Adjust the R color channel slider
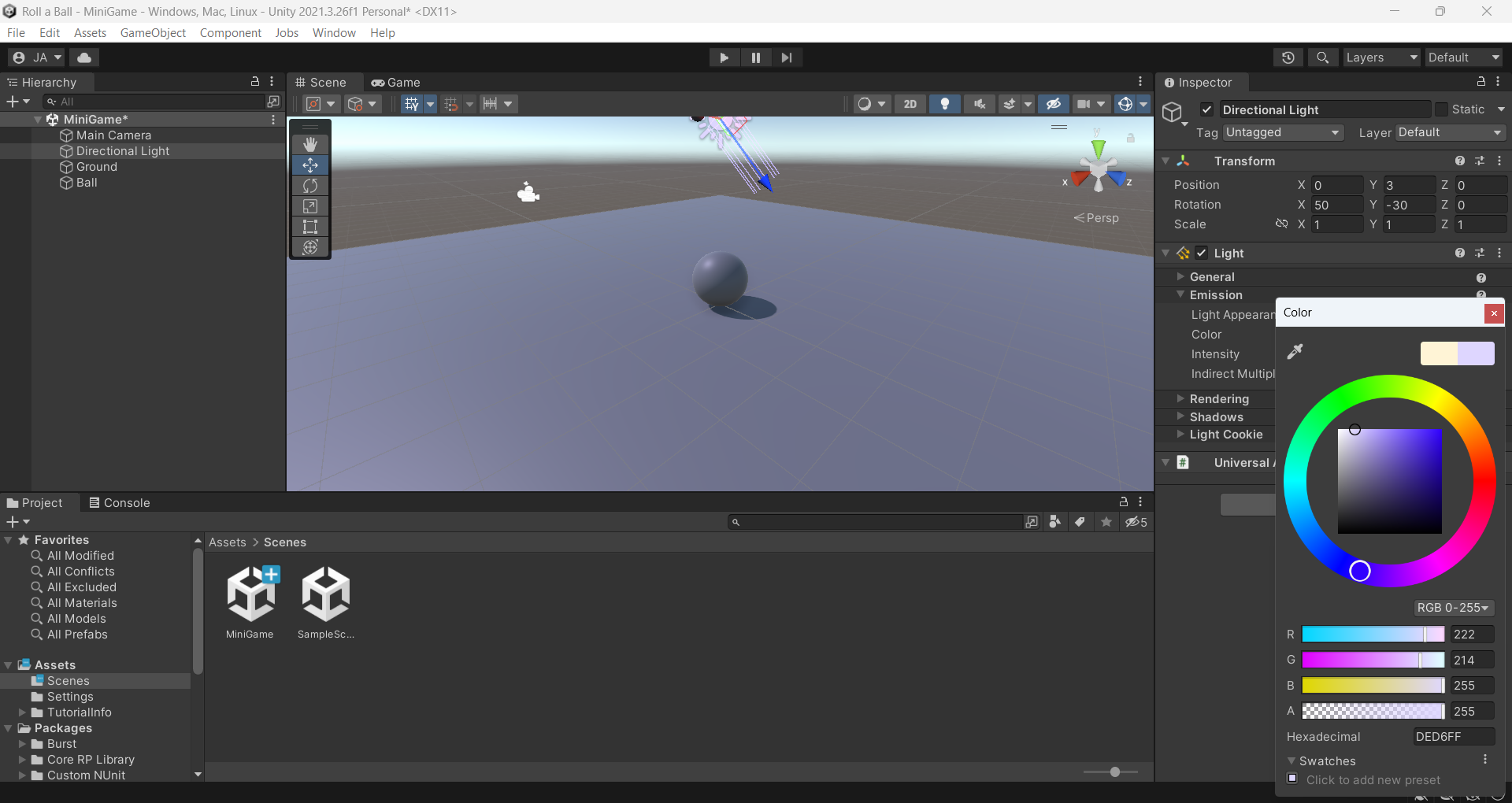The width and height of the screenshot is (1512, 803). [1373, 635]
